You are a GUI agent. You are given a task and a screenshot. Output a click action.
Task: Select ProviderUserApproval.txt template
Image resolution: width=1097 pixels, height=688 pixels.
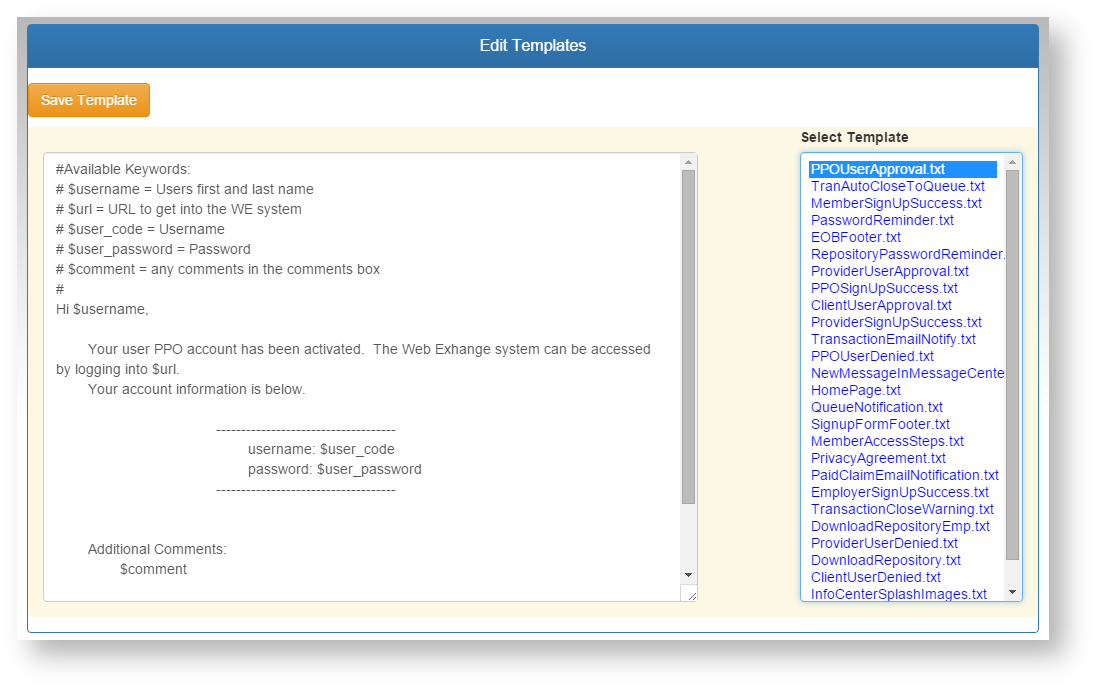pos(890,271)
